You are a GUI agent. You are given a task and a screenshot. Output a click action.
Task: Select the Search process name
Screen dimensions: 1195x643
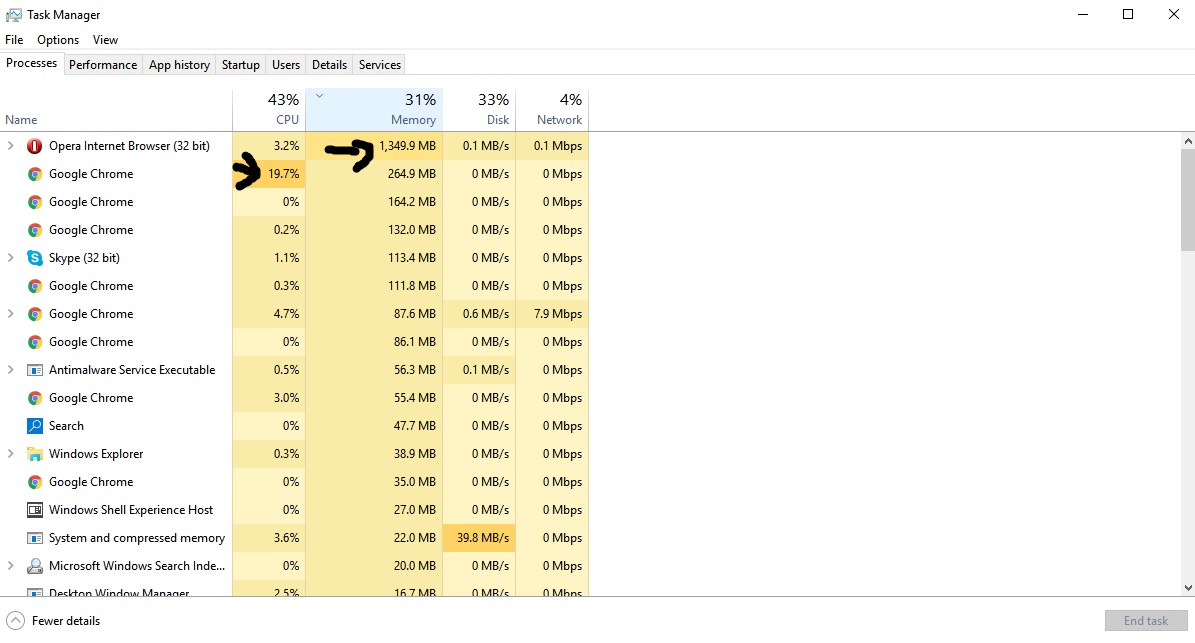66,426
